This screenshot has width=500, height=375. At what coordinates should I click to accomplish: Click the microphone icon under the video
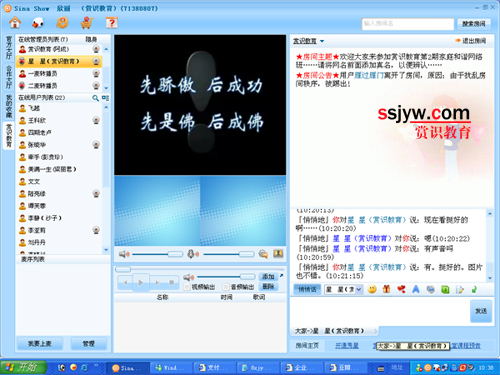(x=193, y=254)
